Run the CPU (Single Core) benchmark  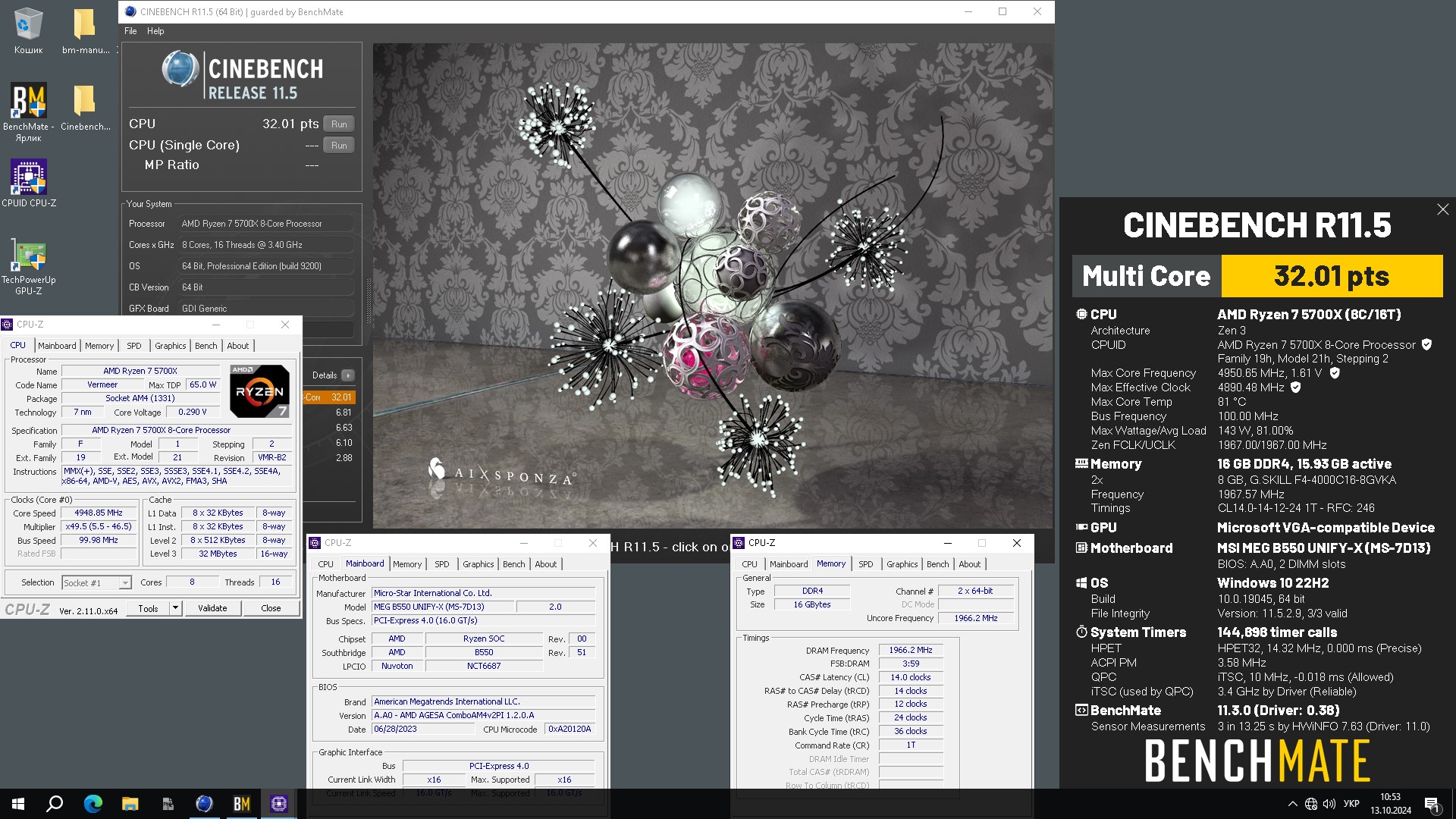click(x=339, y=145)
